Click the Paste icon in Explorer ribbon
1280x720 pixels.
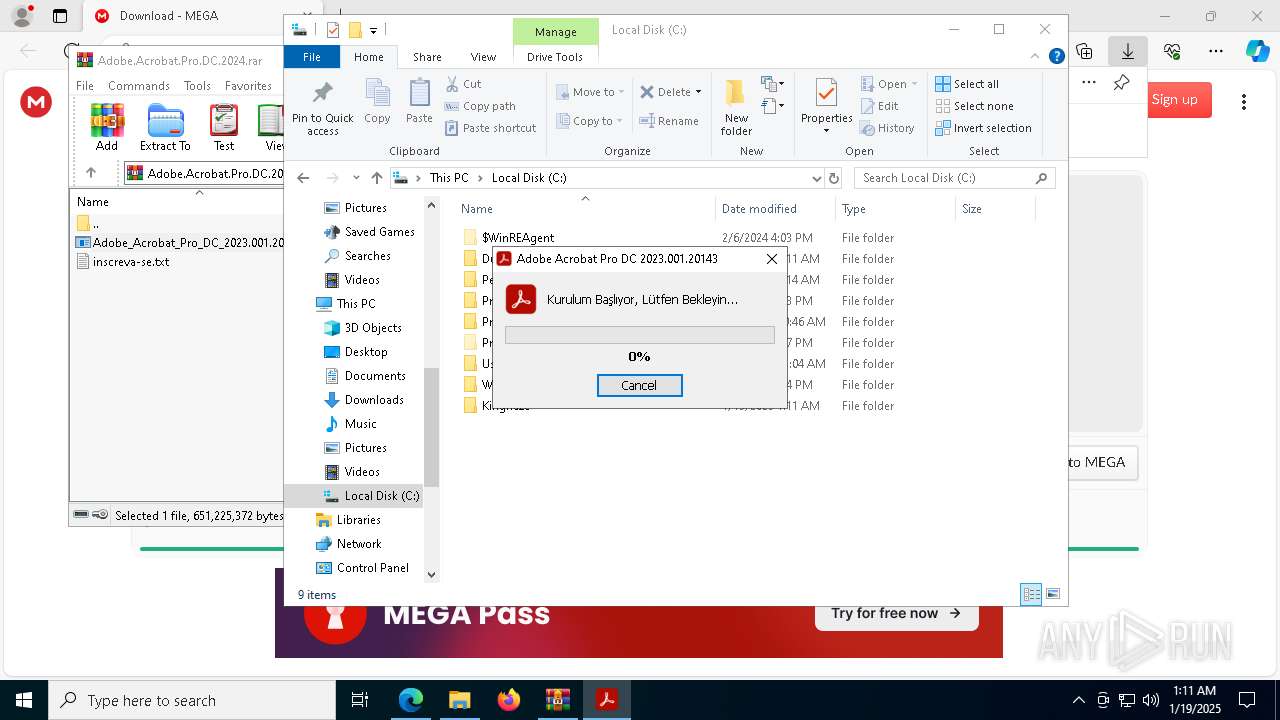tap(419, 102)
